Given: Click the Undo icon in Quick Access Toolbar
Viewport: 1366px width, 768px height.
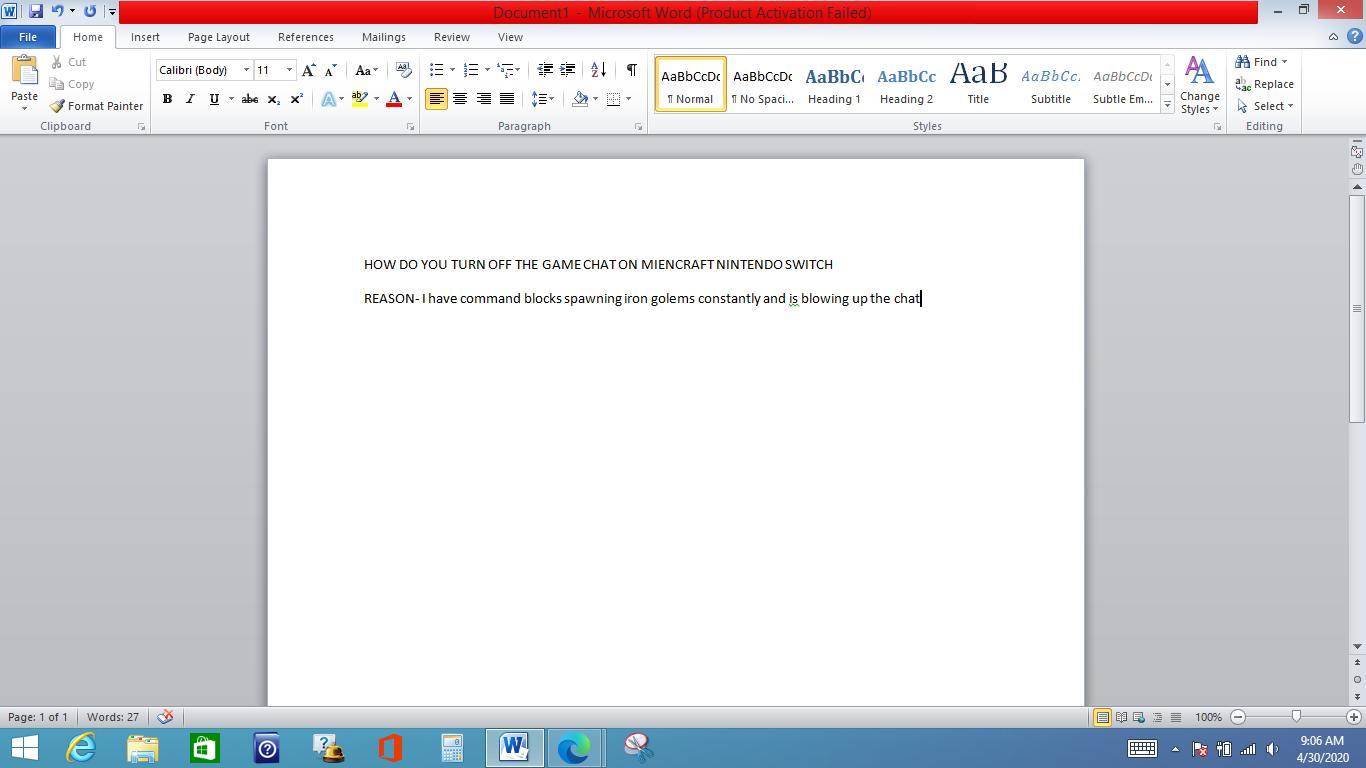Looking at the screenshot, I should [57, 12].
